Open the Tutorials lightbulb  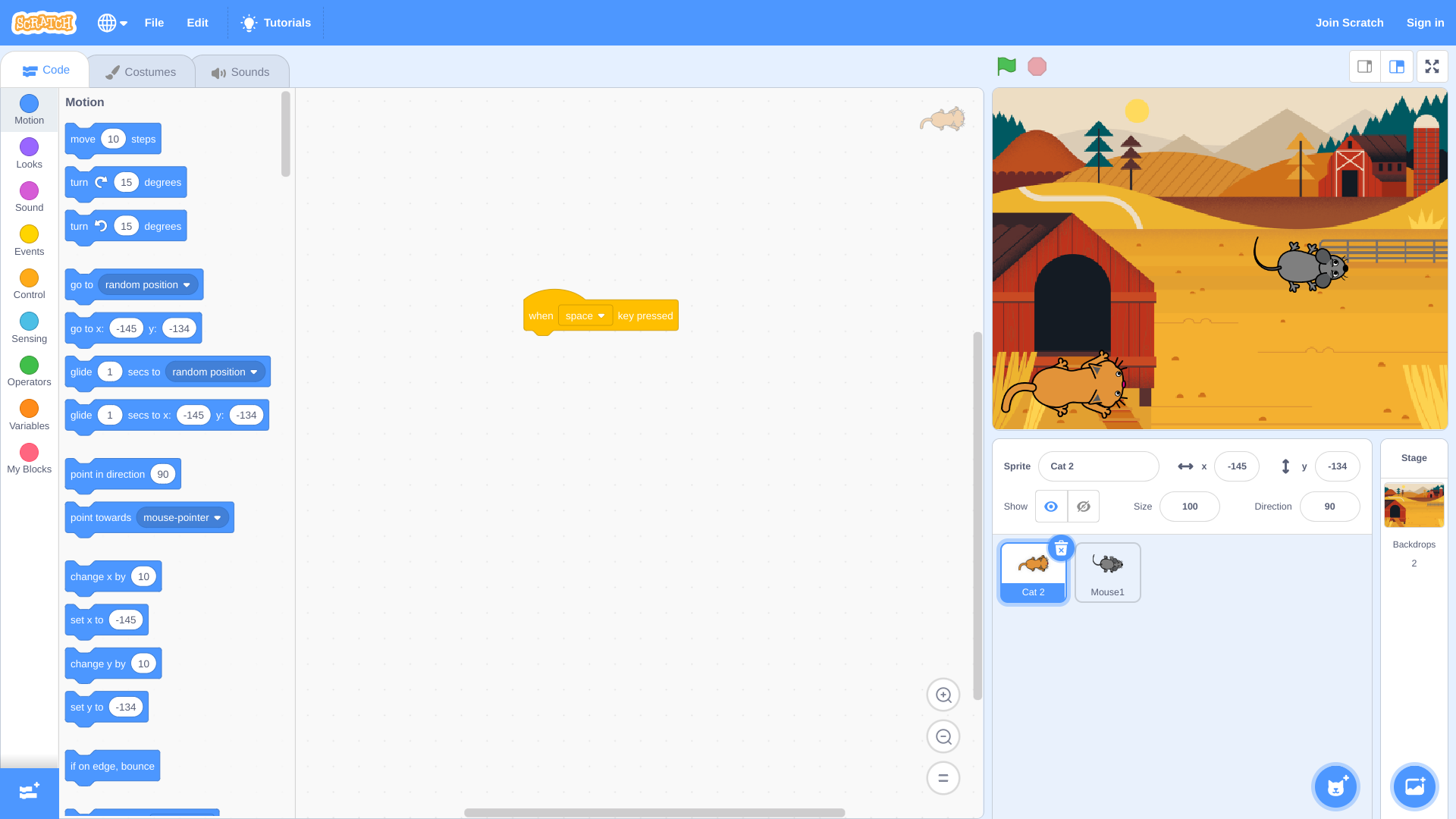coord(275,23)
